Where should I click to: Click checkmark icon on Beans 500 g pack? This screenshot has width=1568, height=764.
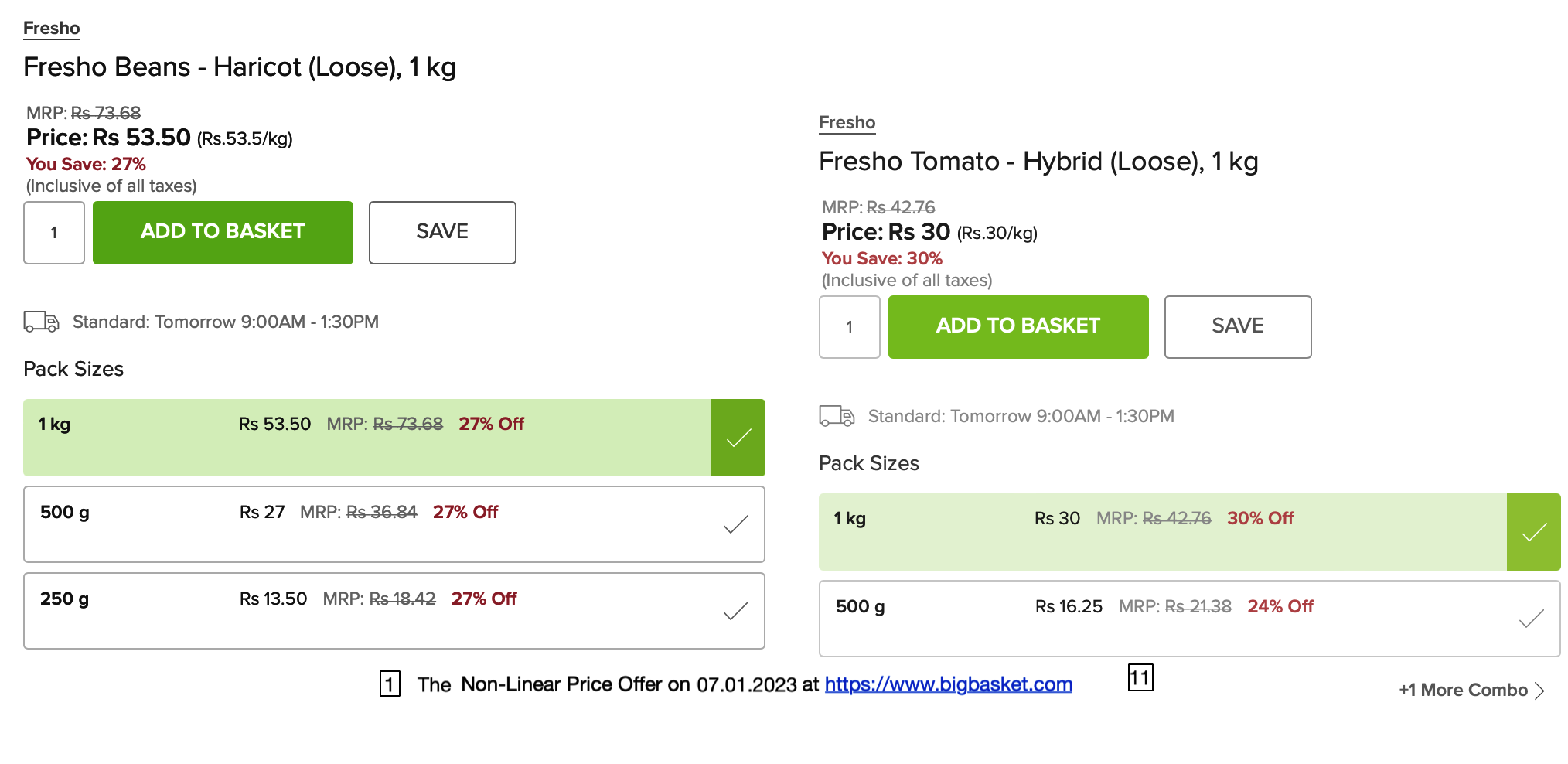735,524
